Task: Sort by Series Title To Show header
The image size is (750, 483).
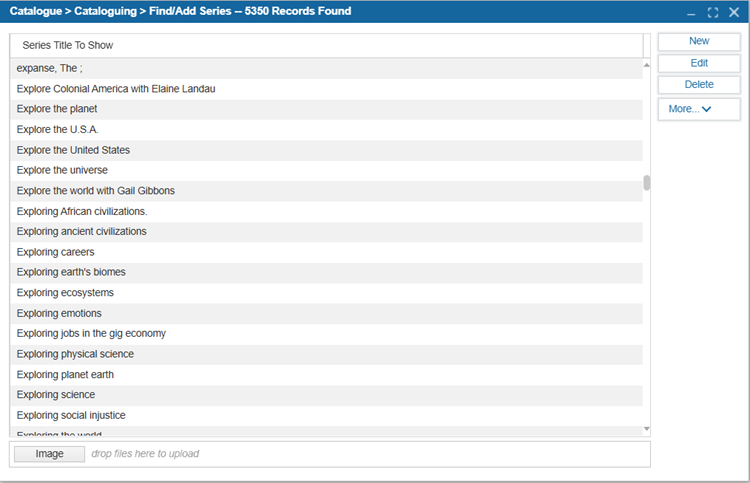Action: [x=326, y=45]
